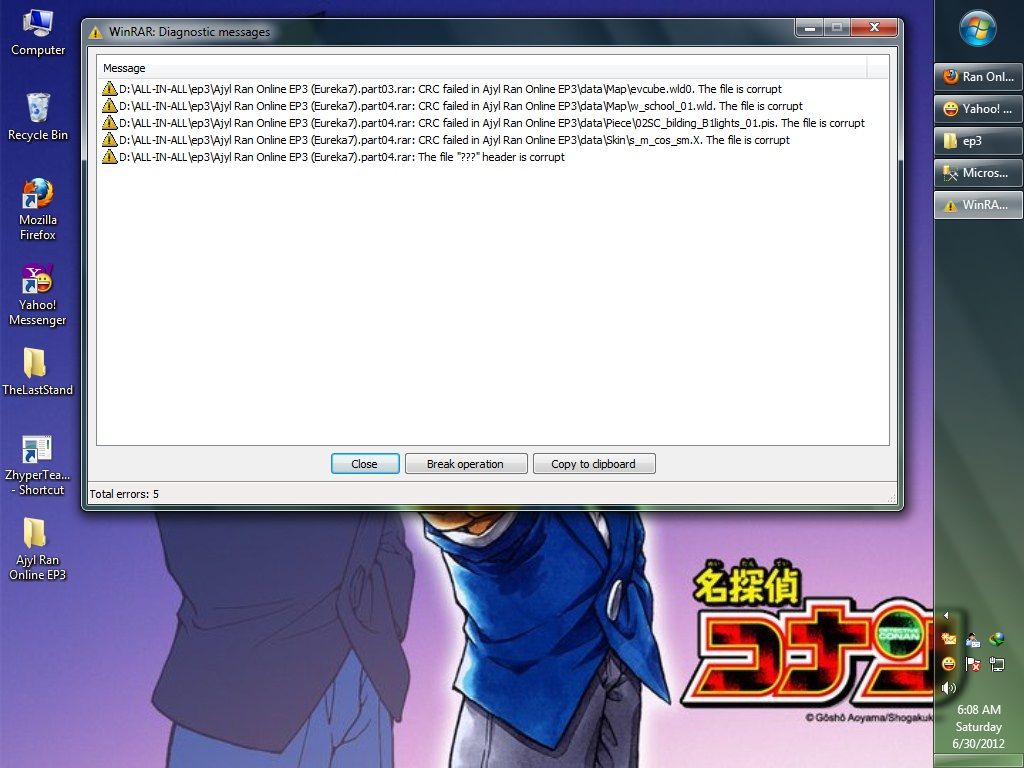Click the volume speaker tray icon

(948, 687)
